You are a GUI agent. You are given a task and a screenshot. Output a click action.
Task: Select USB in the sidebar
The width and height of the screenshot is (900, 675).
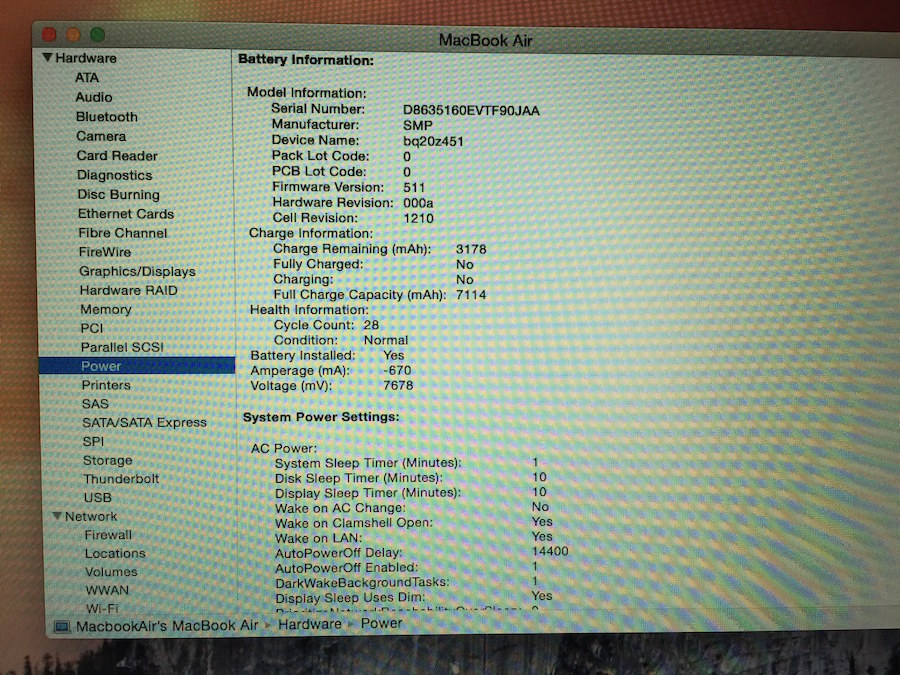(98, 498)
